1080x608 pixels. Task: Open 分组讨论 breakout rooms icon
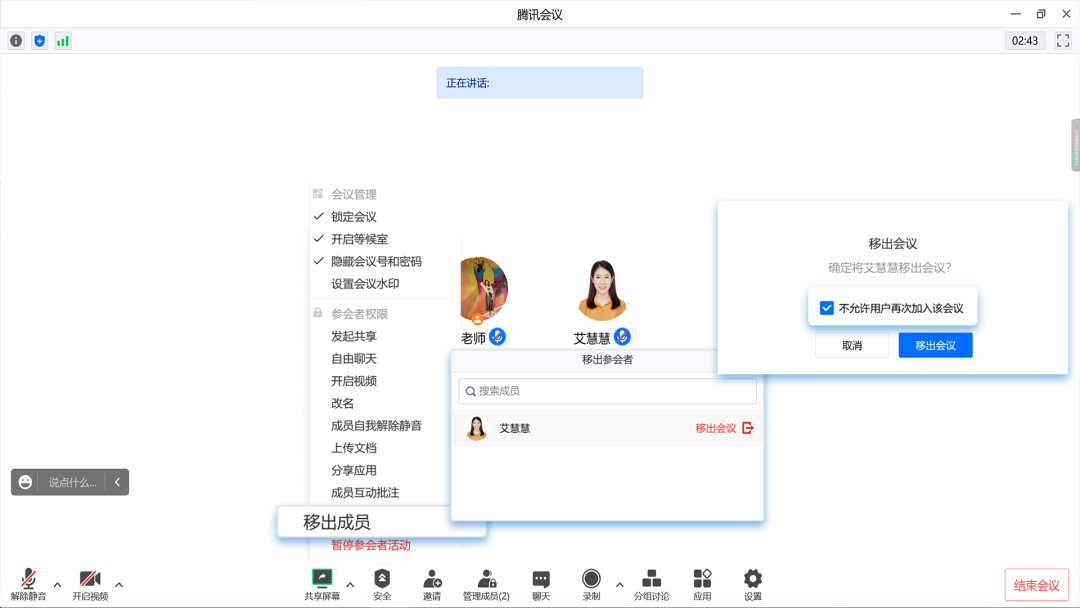pyautogui.click(x=651, y=580)
